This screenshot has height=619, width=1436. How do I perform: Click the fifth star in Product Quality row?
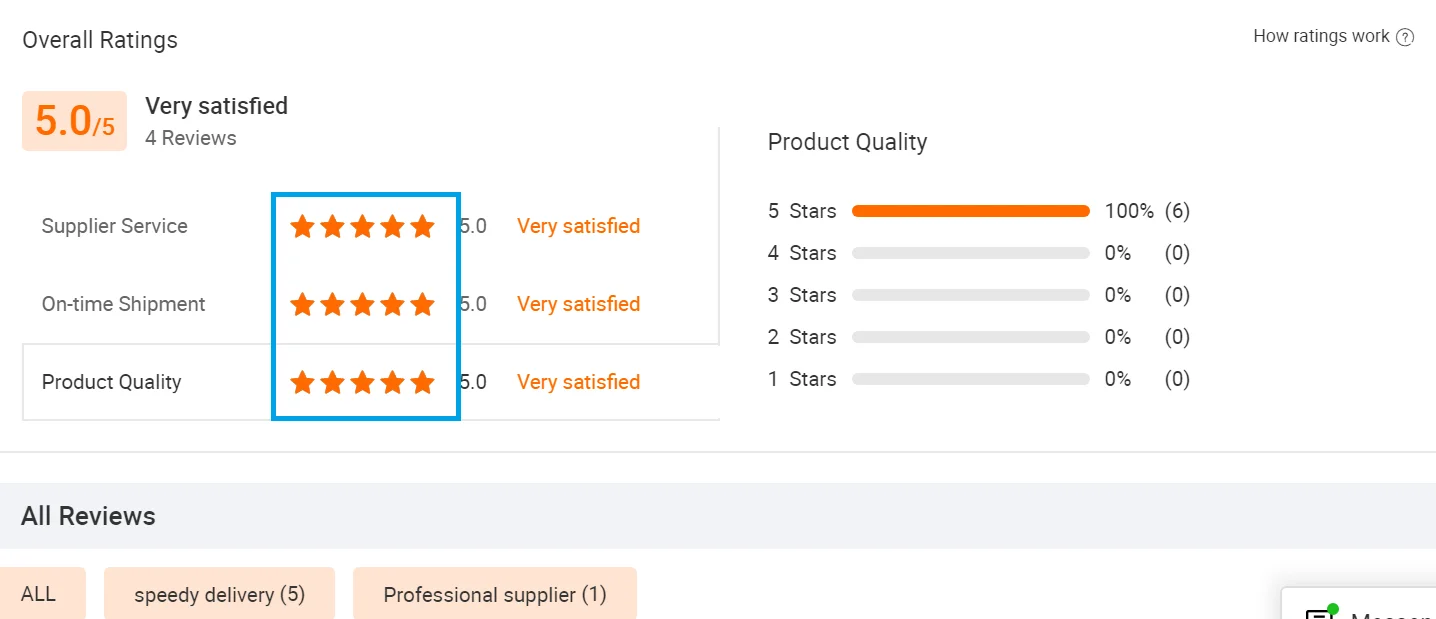coord(423,382)
